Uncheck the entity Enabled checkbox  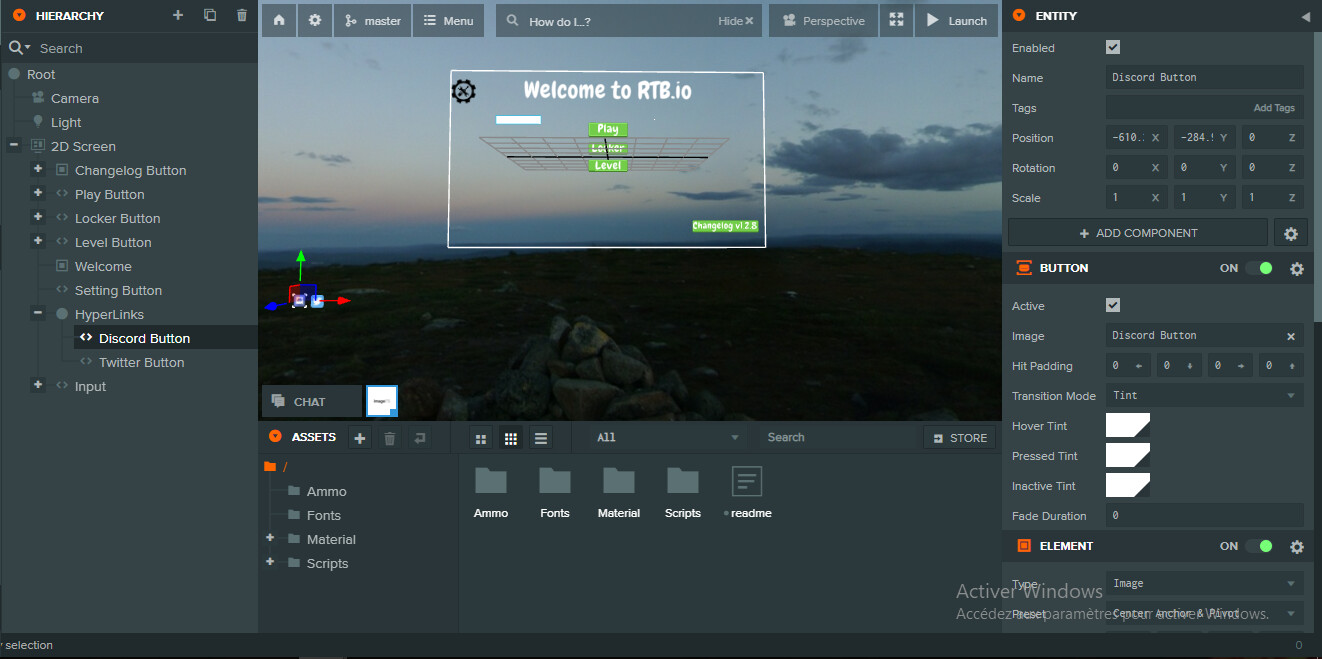pyautogui.click(x=1113, y=47)
